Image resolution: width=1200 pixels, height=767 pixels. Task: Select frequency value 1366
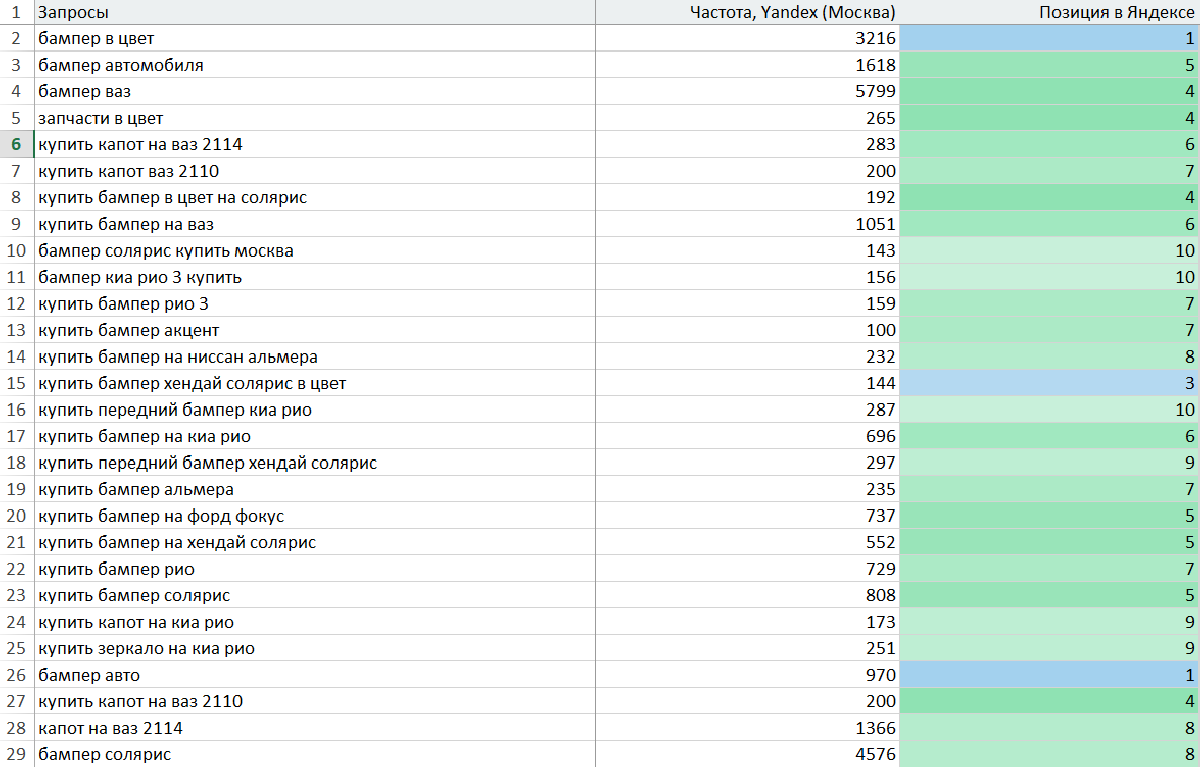(747, 728)
